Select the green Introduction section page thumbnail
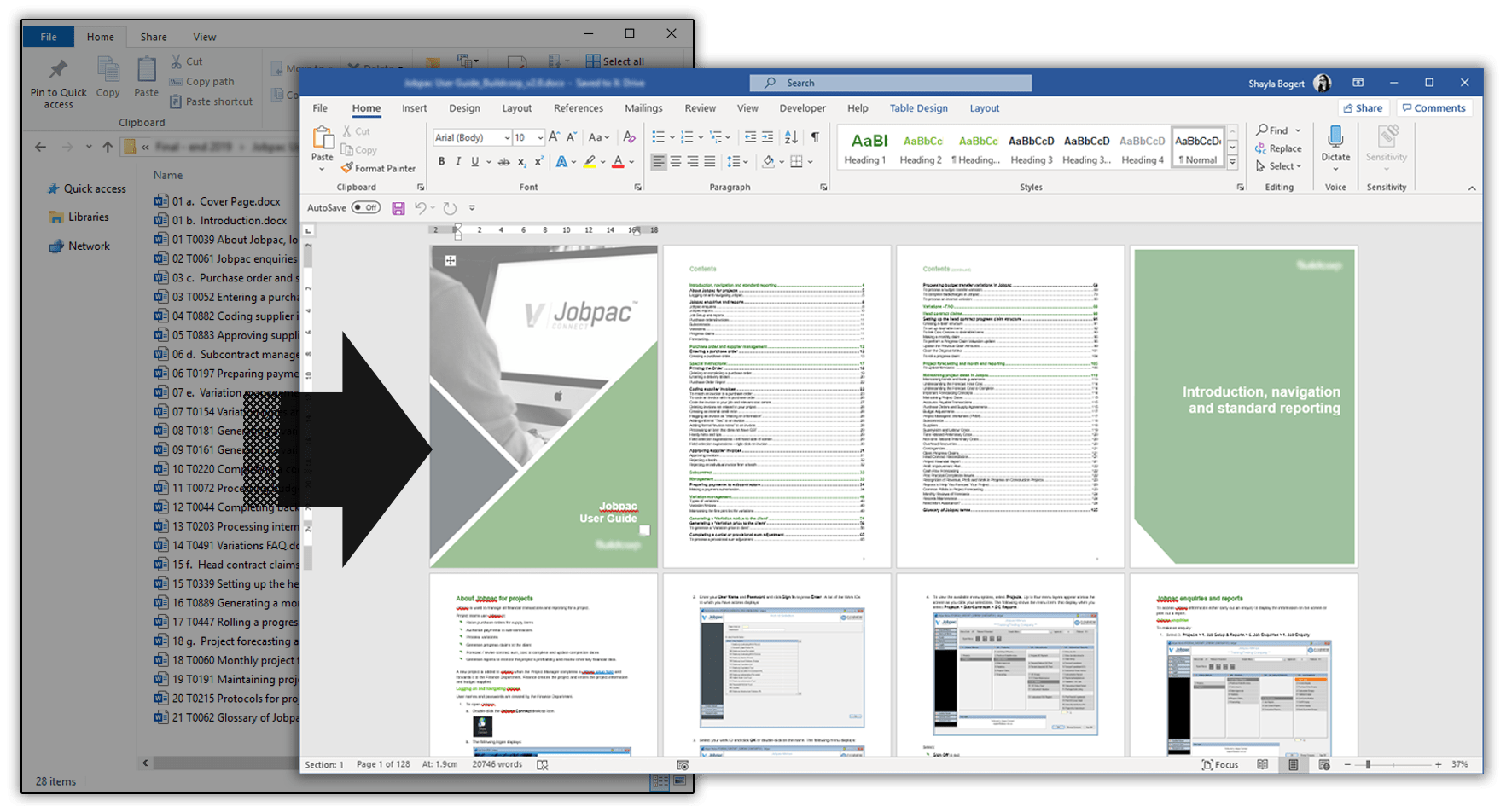 click(1243, 406)
